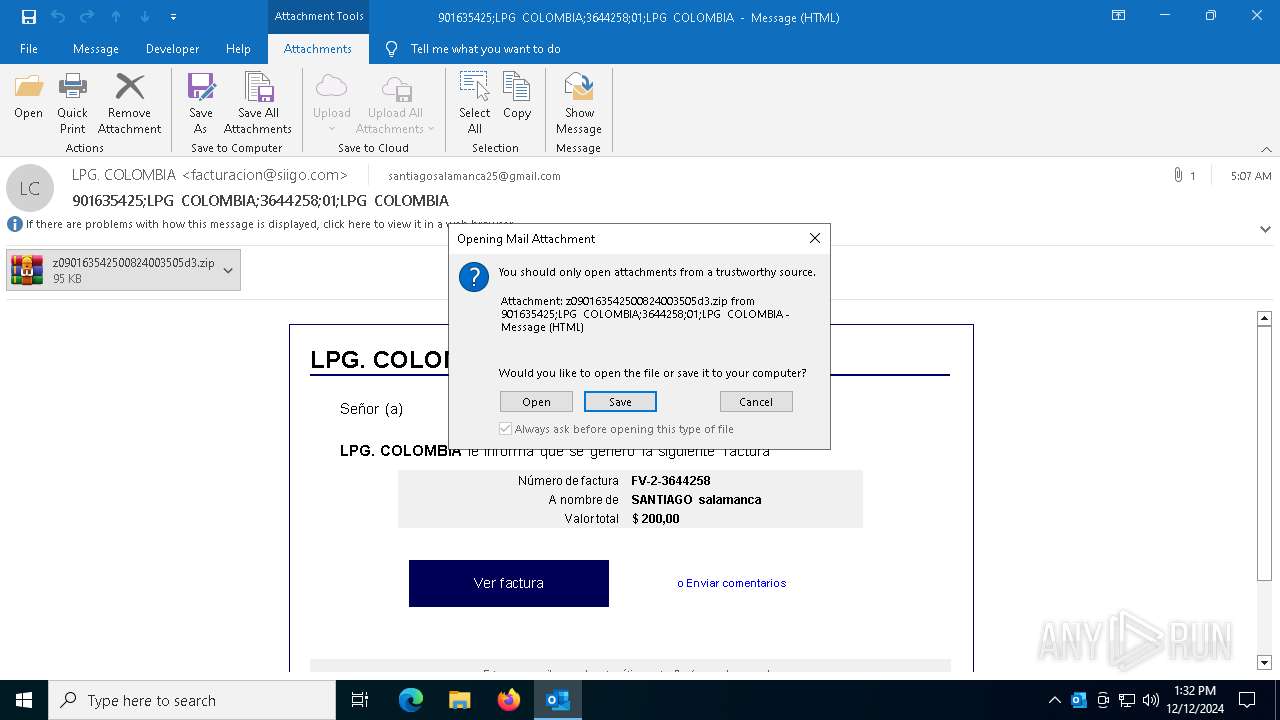
Task: Click Tell me what you want to do
Action: (485, 49)
